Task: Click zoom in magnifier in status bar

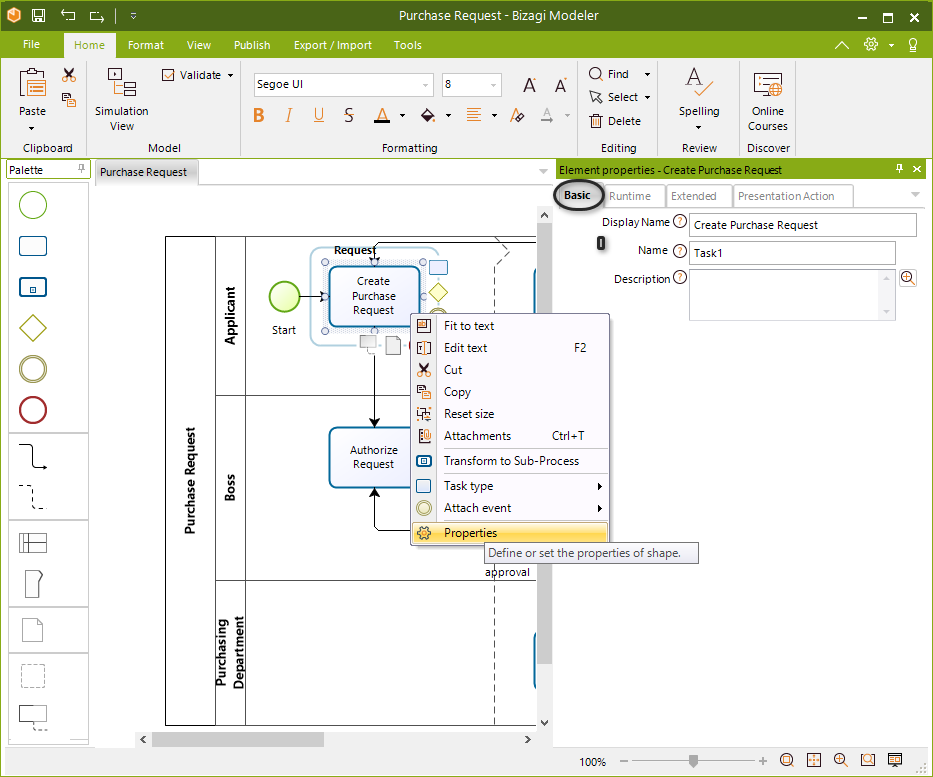Action: pos(841,760)
